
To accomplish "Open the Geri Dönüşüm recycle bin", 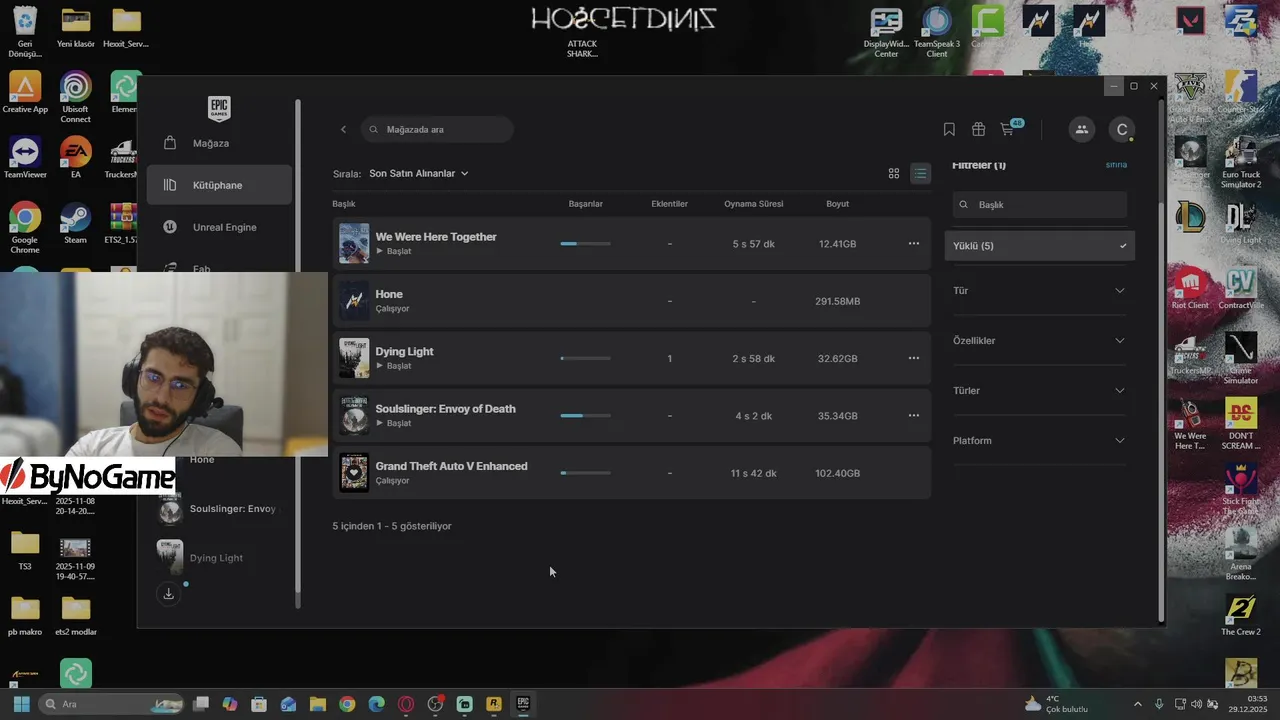I will (25, 33).
